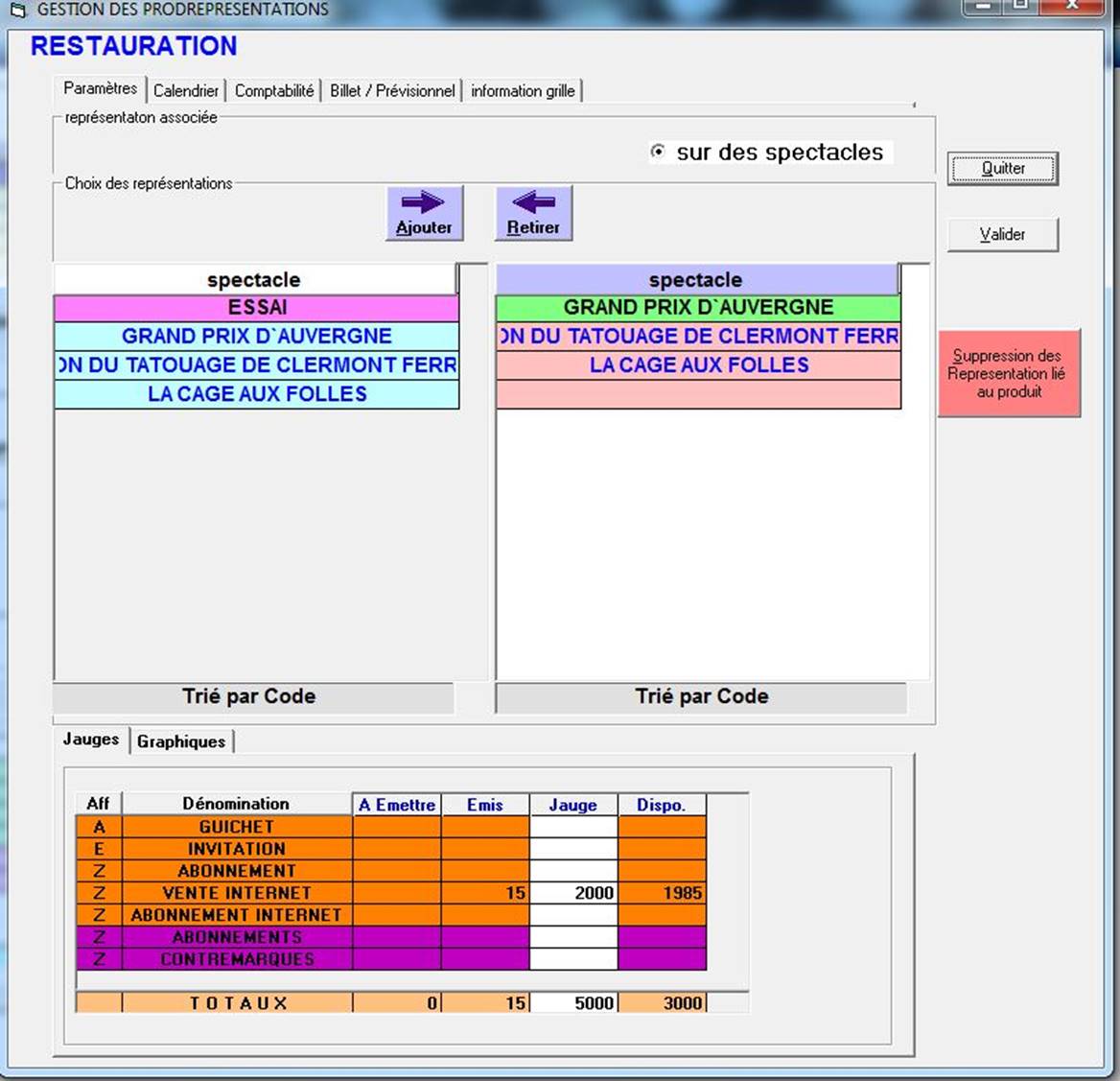Switch to the Calendrier tab

186,91
